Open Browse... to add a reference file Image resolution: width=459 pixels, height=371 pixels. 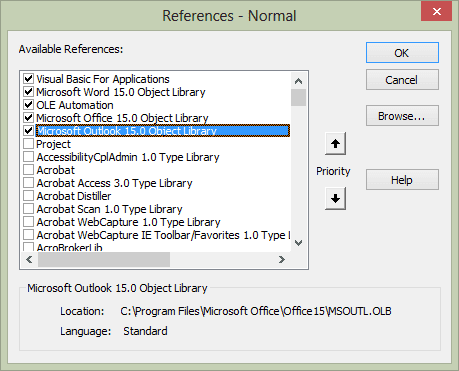pyautogui.click(x=402, y=116)
